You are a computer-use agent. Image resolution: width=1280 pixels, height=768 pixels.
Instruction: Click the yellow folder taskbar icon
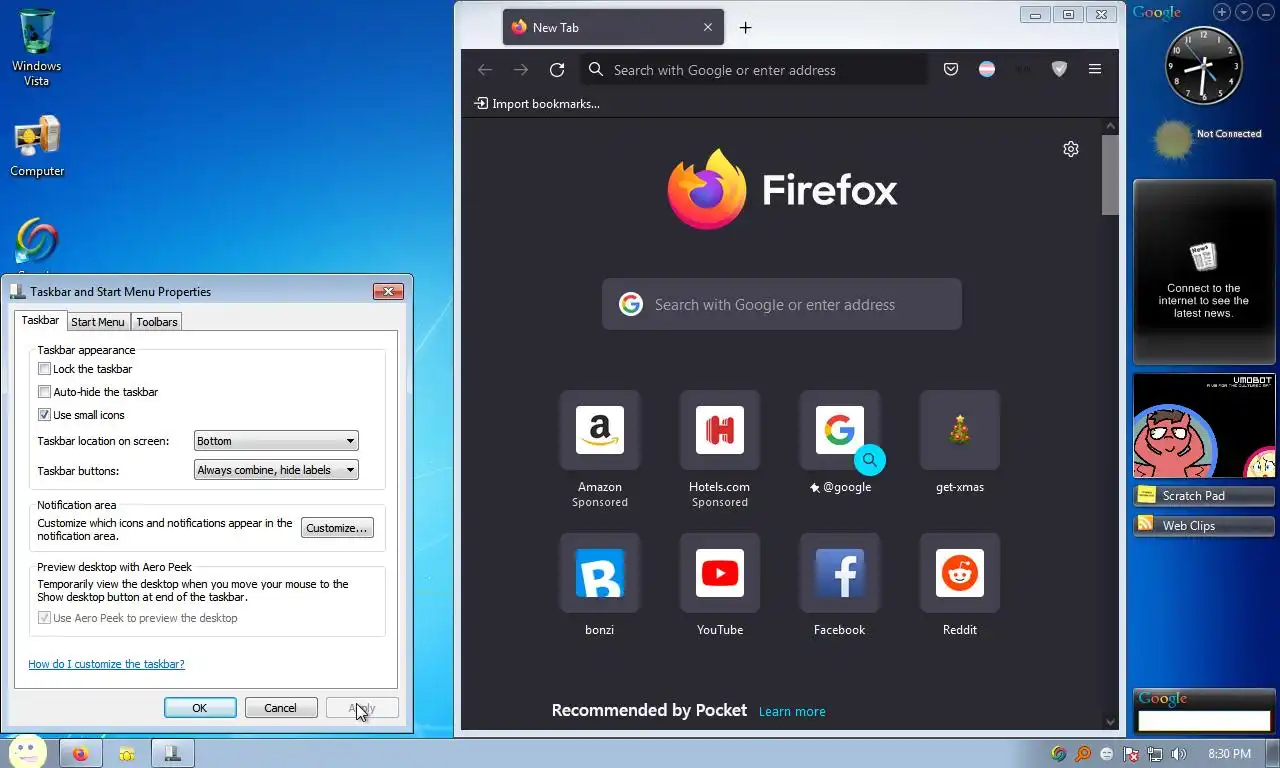point(127,753)
